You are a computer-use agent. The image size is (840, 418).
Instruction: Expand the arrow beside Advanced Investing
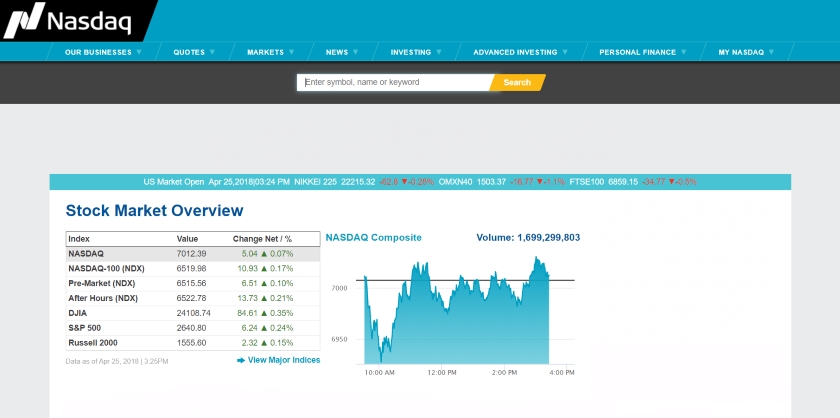tap(565, 52)
